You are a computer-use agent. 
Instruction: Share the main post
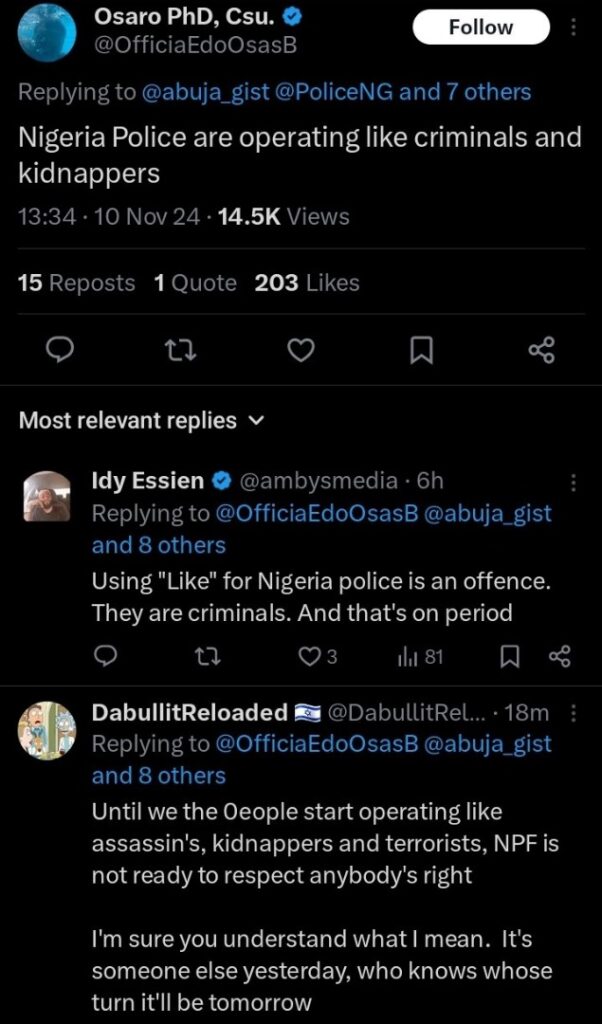[x=540, y=349]
